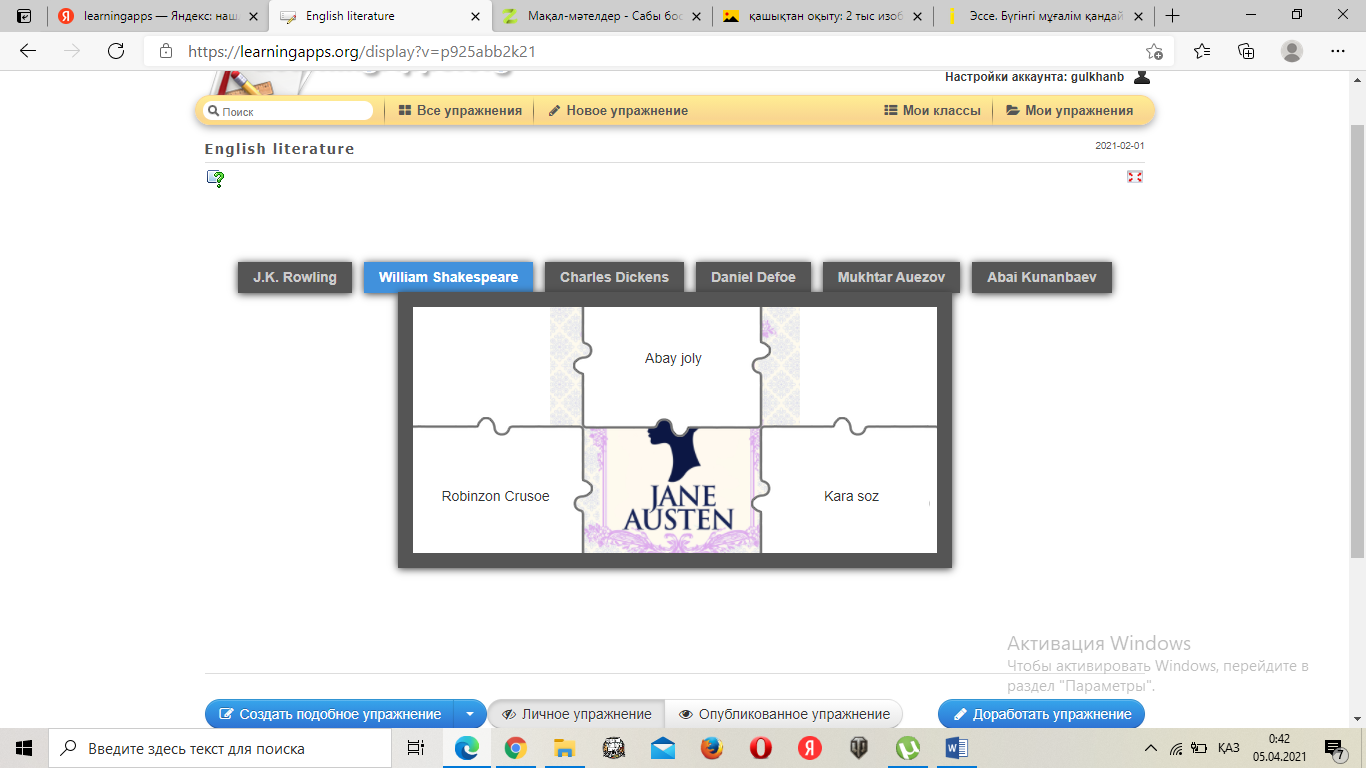Viewport: 1366px width, 768px height.
Task: Expand the dropdown arrow next to Создать подобное упражнение
Action: pos(470,714)
